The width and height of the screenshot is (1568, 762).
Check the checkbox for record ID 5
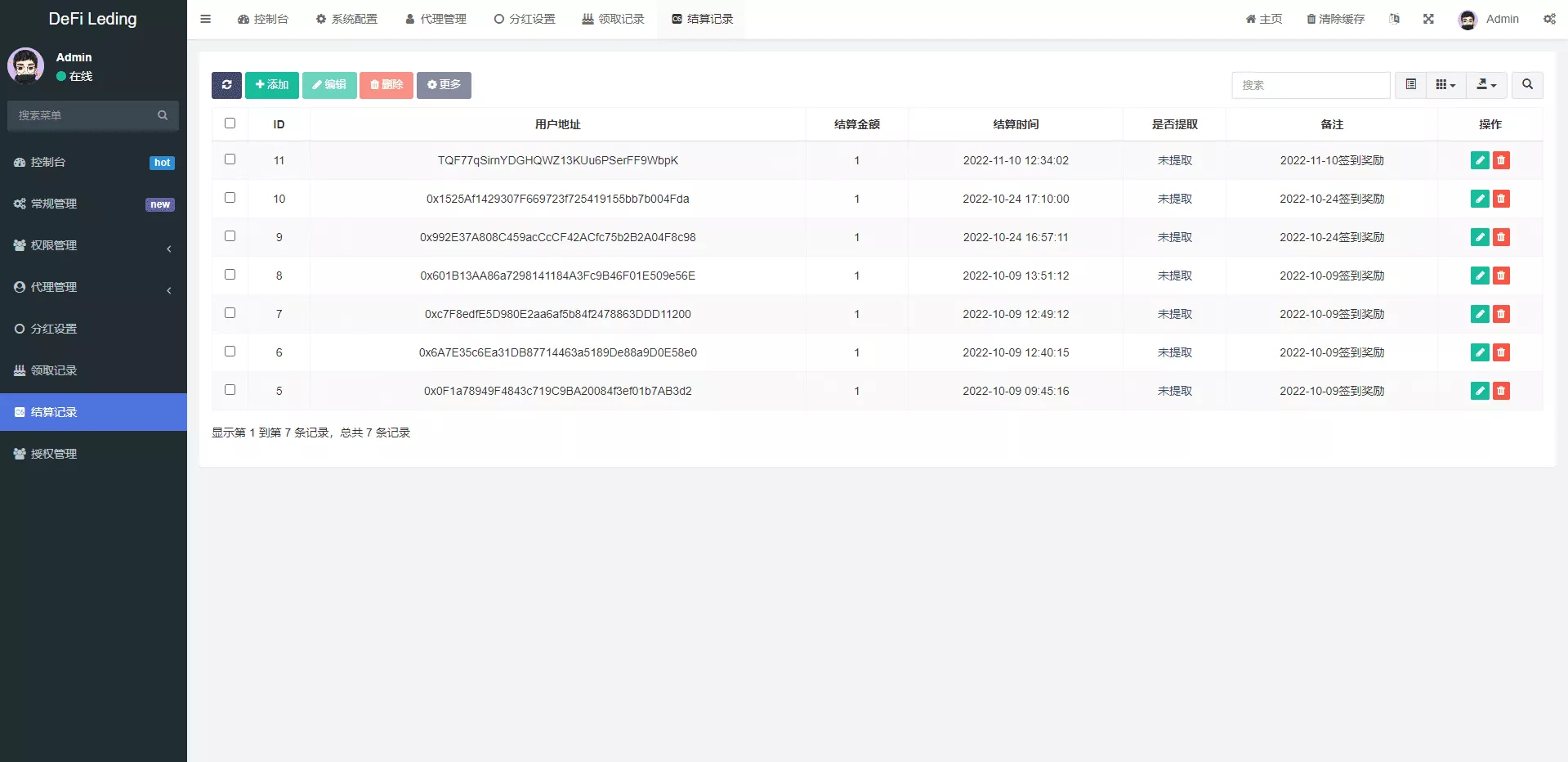click(x=230, y=390)
